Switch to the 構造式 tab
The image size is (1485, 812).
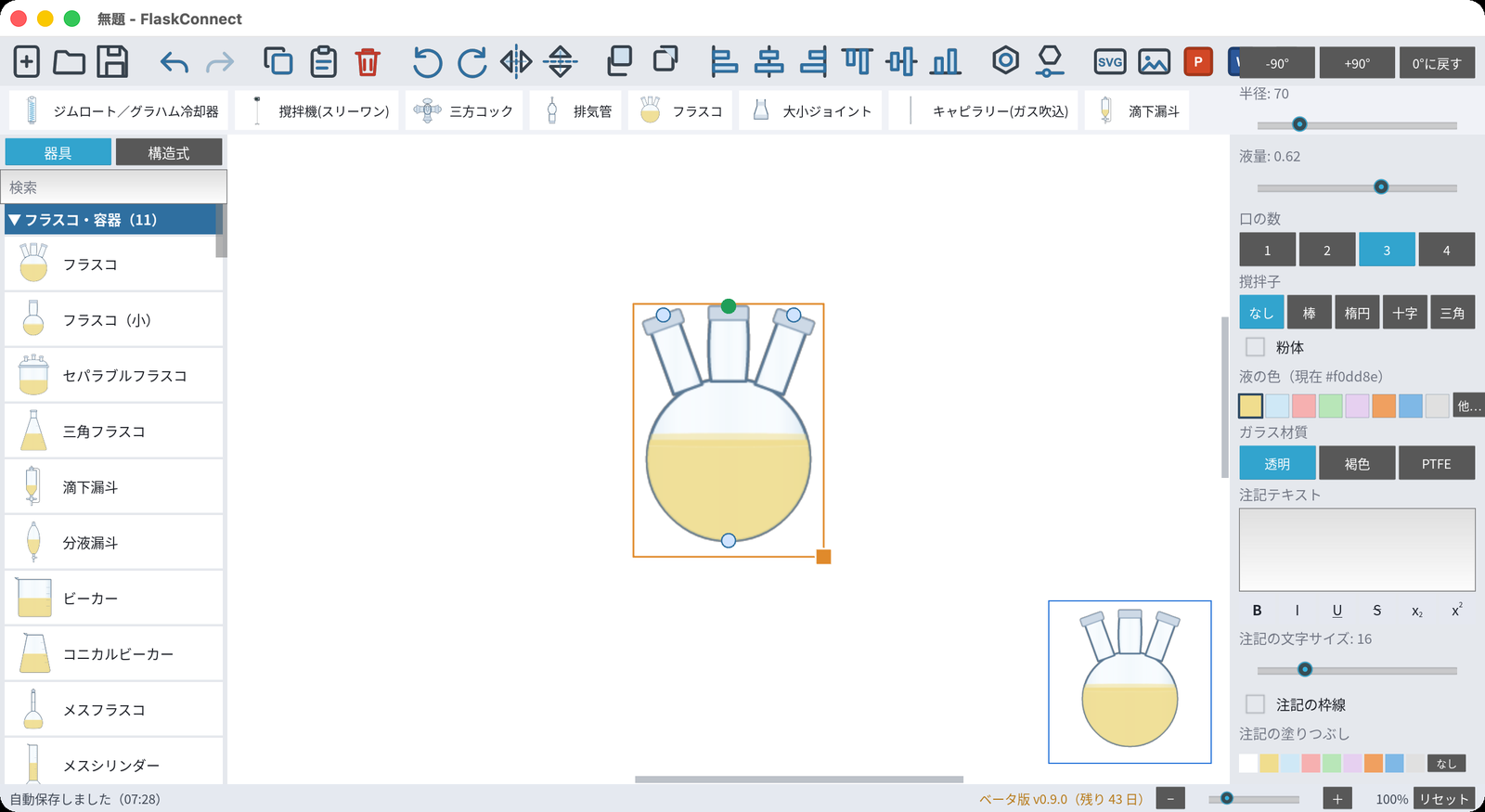coord(169,152)
